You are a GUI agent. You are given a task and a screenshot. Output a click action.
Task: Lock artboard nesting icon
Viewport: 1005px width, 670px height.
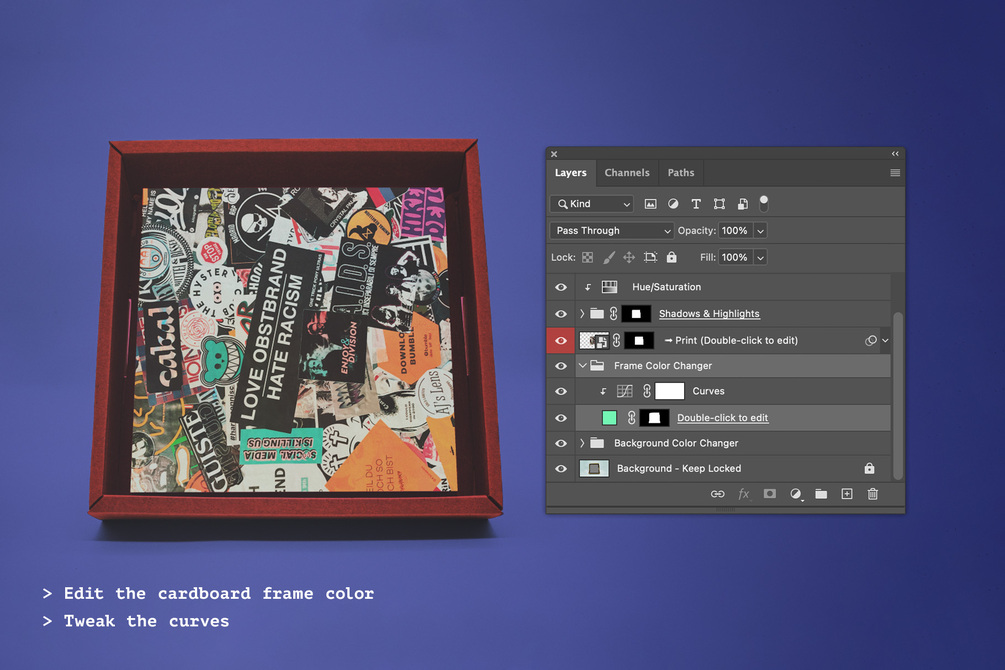pos(650,257)
